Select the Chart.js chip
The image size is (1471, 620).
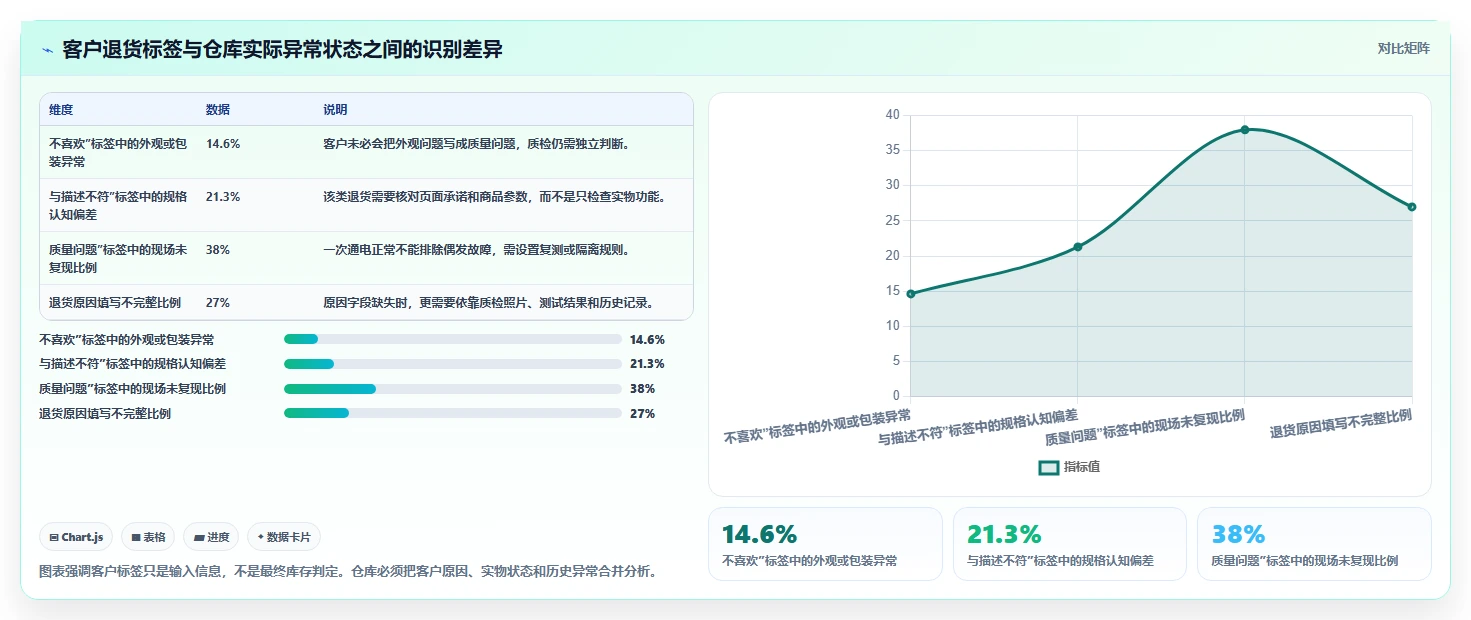tap(77, 537)
